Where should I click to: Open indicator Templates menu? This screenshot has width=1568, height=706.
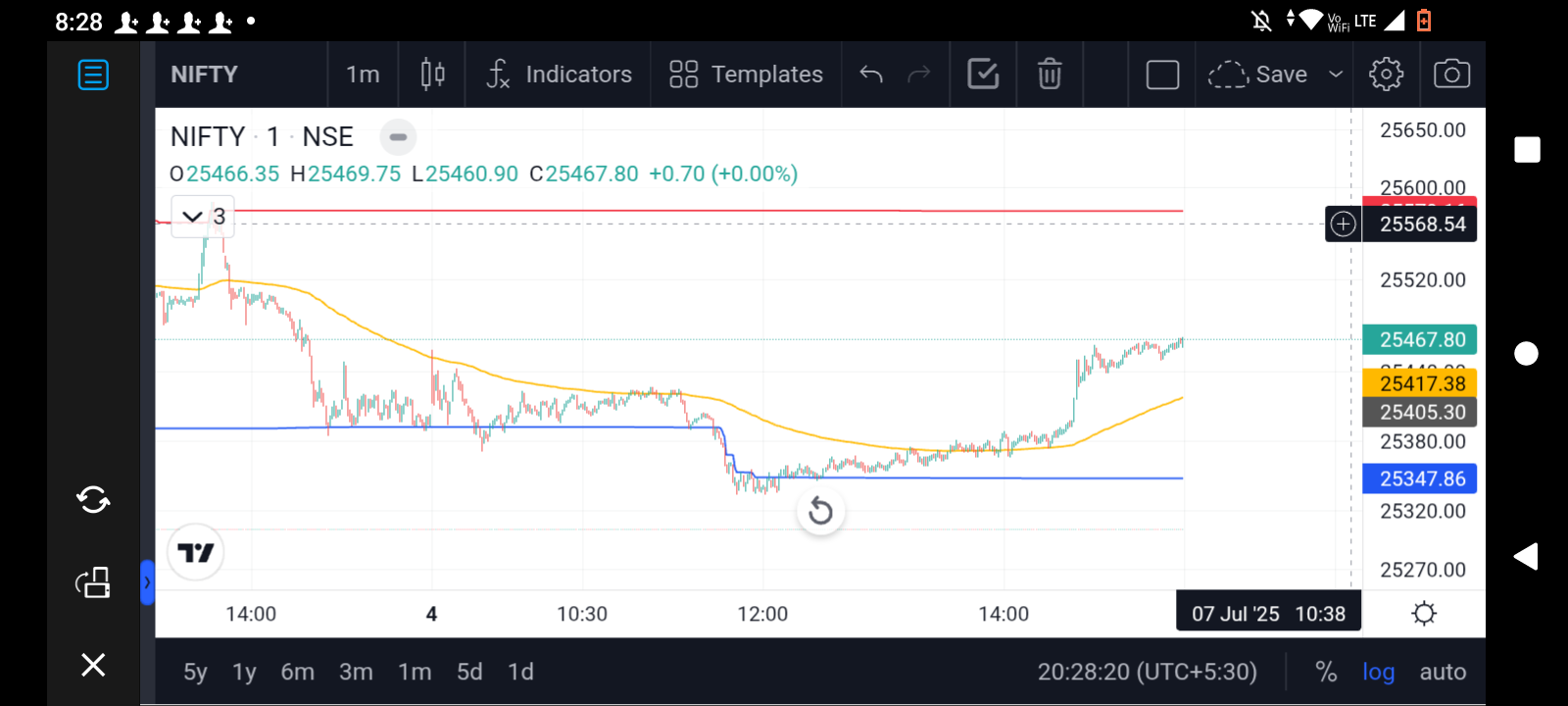point(746,75)
